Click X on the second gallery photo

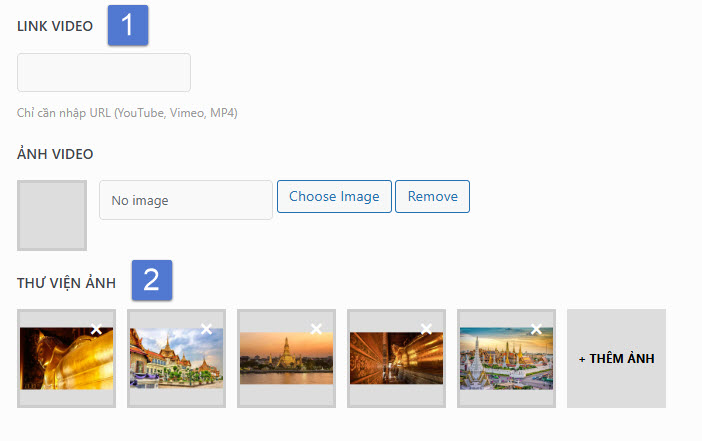(x=206, y=329)
